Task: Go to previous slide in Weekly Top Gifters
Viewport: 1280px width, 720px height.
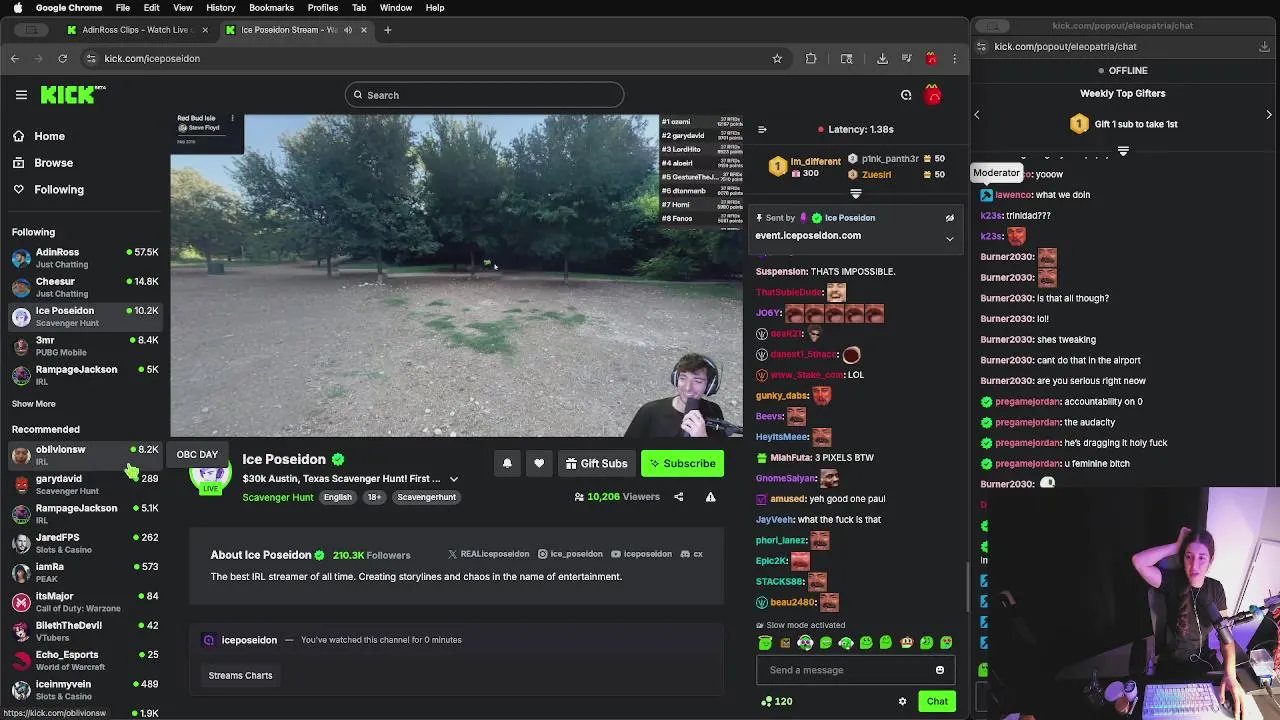Action: (x=977, y=115)
